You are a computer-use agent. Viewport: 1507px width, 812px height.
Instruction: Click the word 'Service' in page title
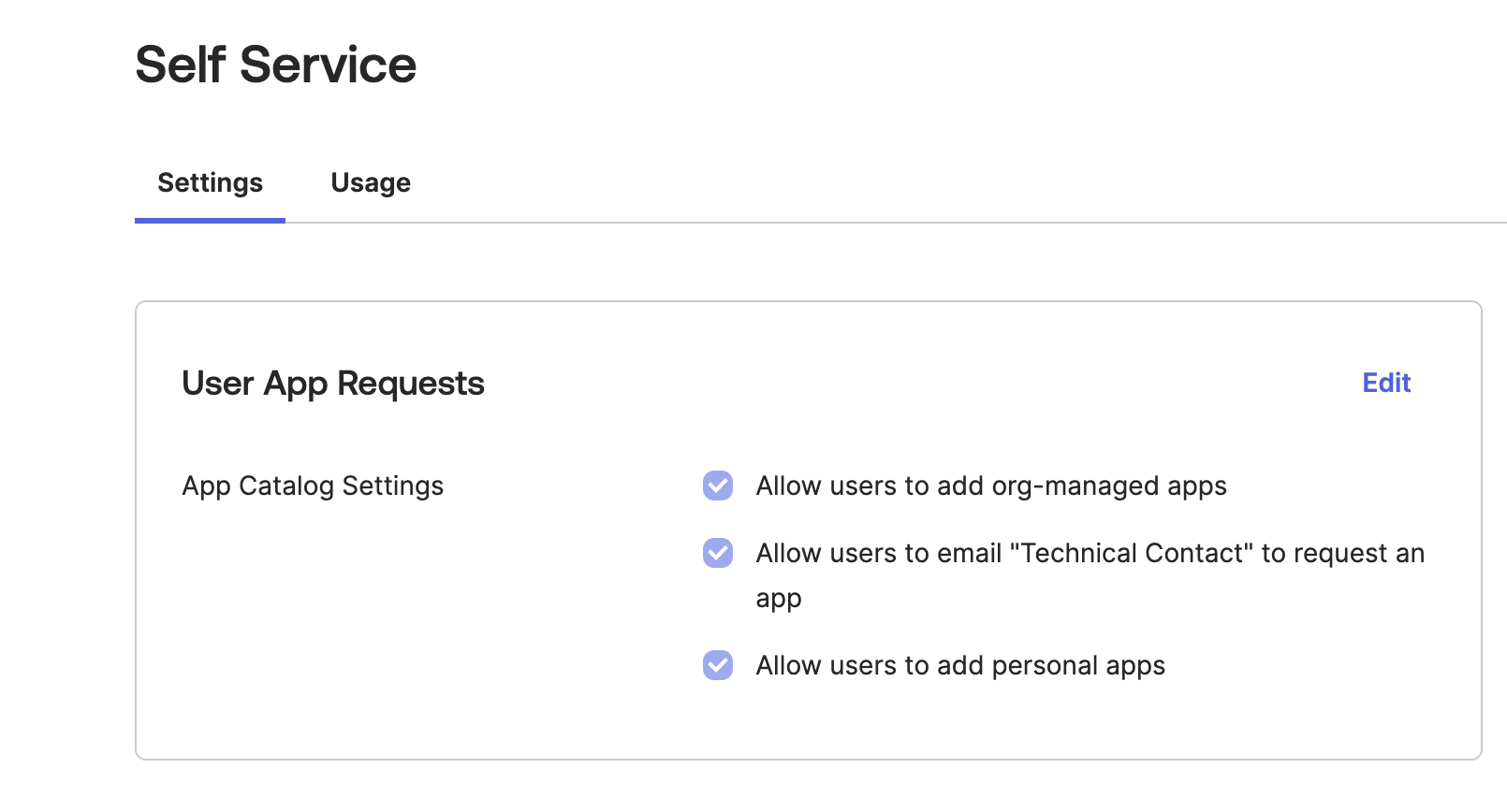pyautogui.click(x=328, y=65)
